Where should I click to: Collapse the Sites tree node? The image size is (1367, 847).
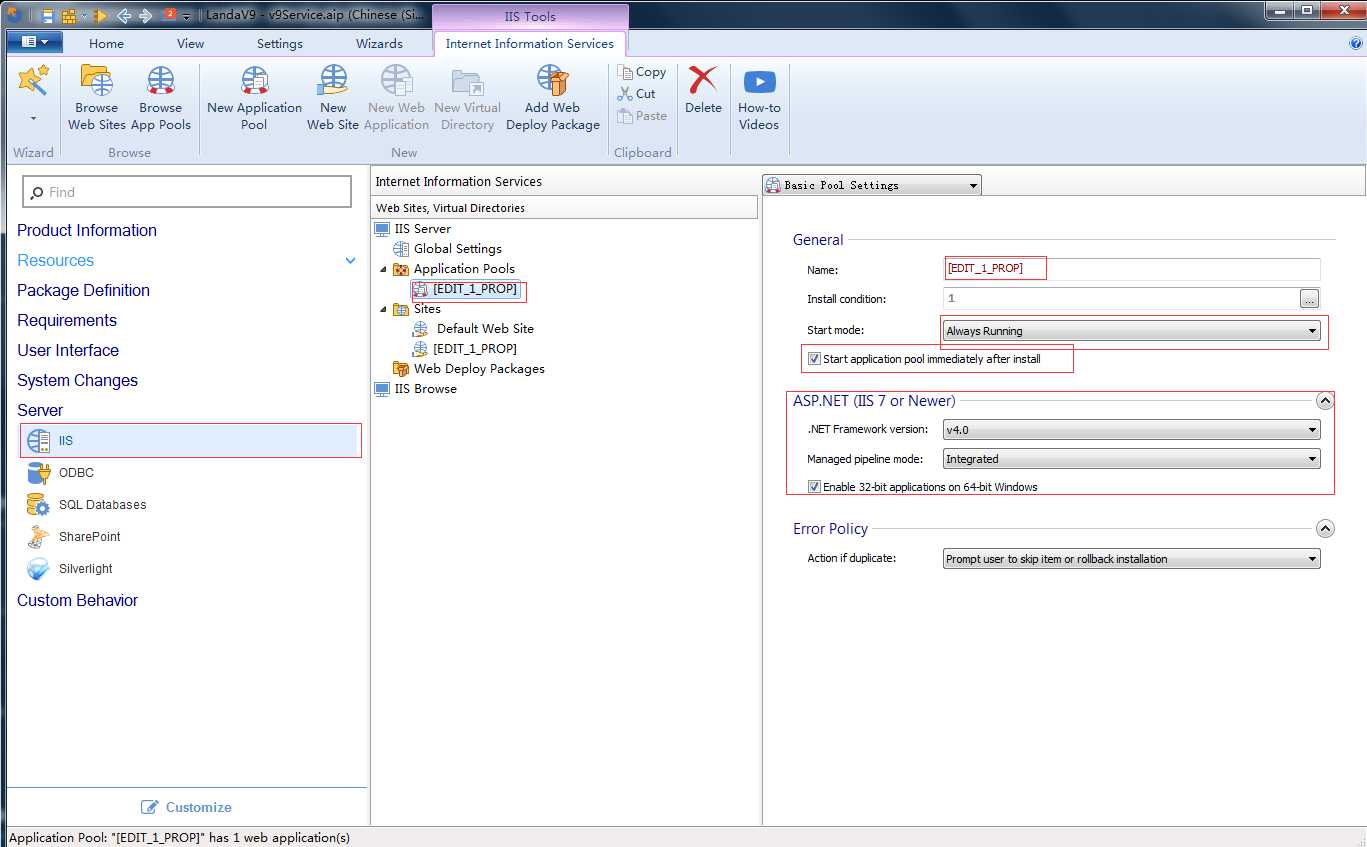coord(383,309)
